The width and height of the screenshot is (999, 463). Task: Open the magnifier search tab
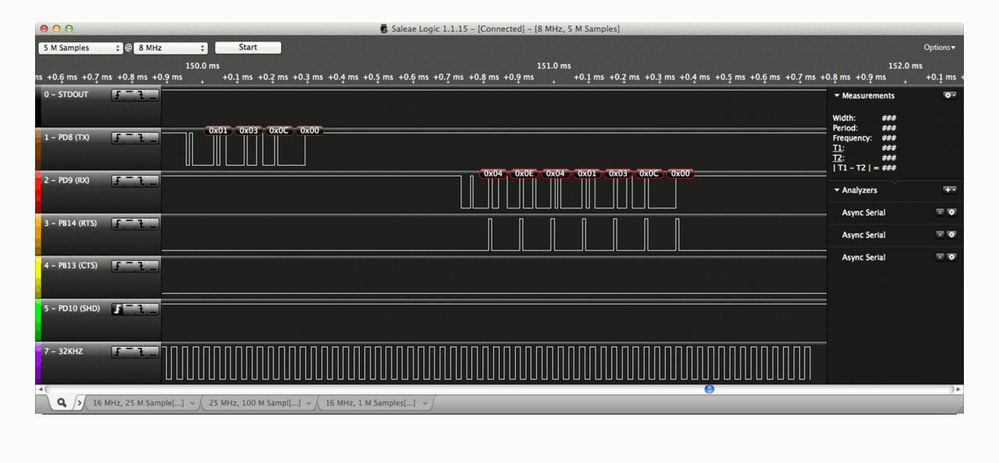(62, 402)
